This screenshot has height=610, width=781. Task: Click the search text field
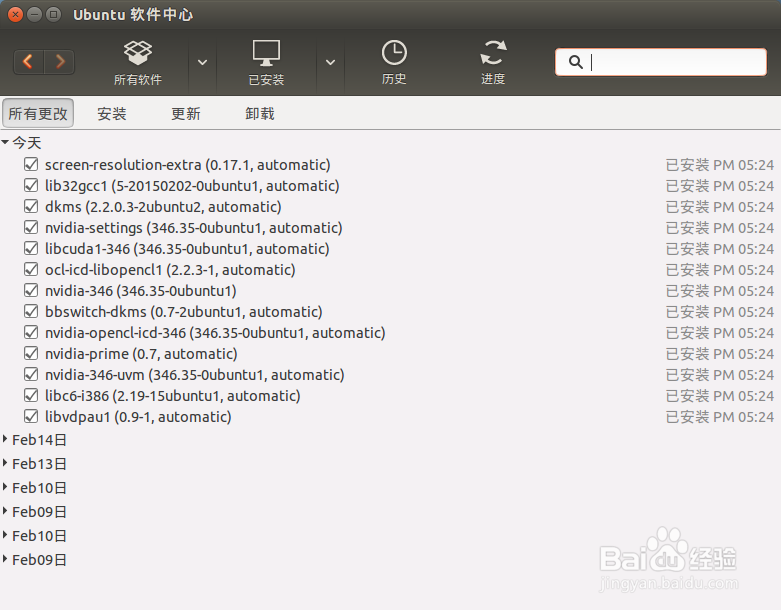click(x=660, y=62)
